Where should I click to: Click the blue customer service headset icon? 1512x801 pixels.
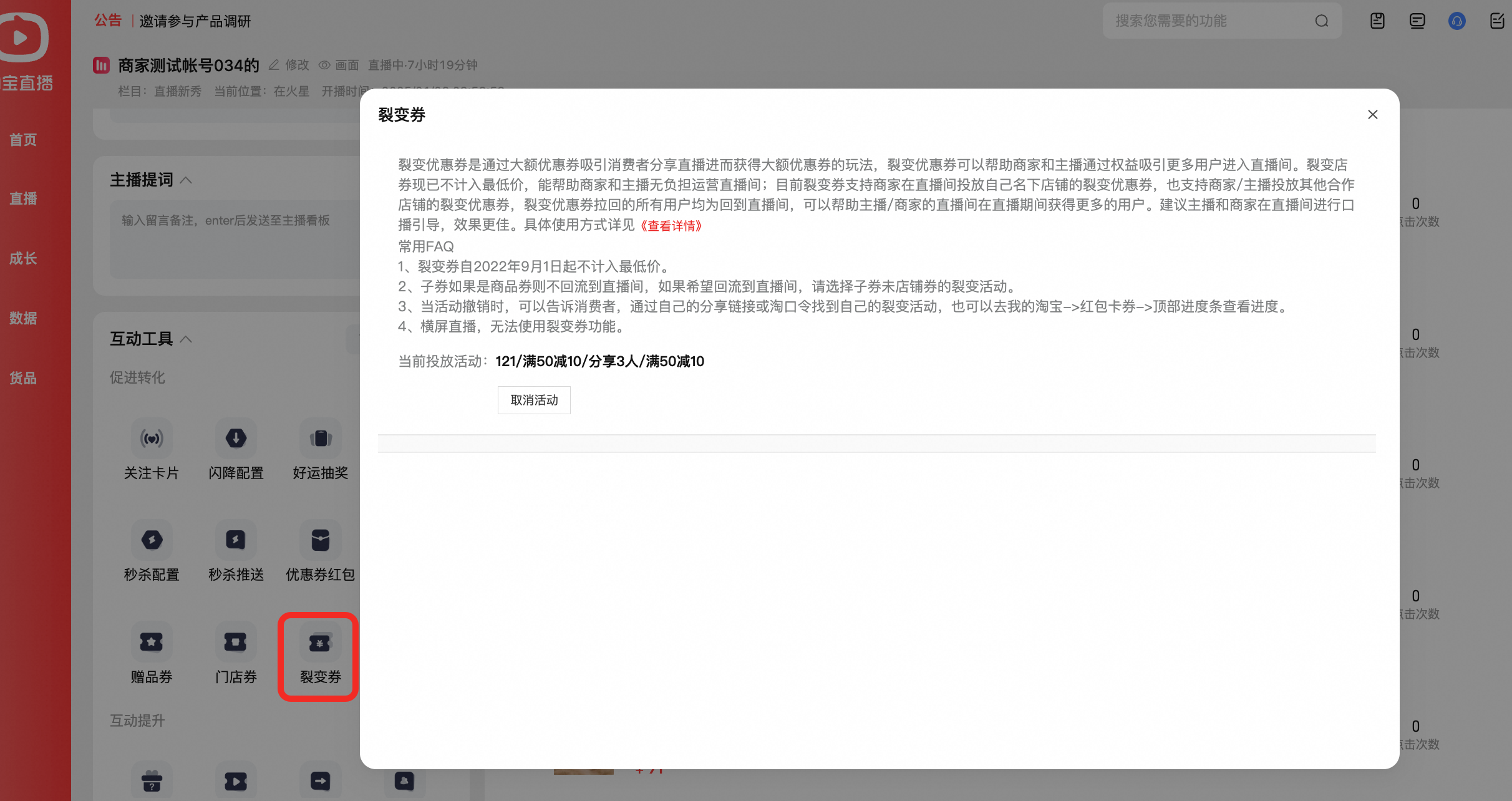1457,21
